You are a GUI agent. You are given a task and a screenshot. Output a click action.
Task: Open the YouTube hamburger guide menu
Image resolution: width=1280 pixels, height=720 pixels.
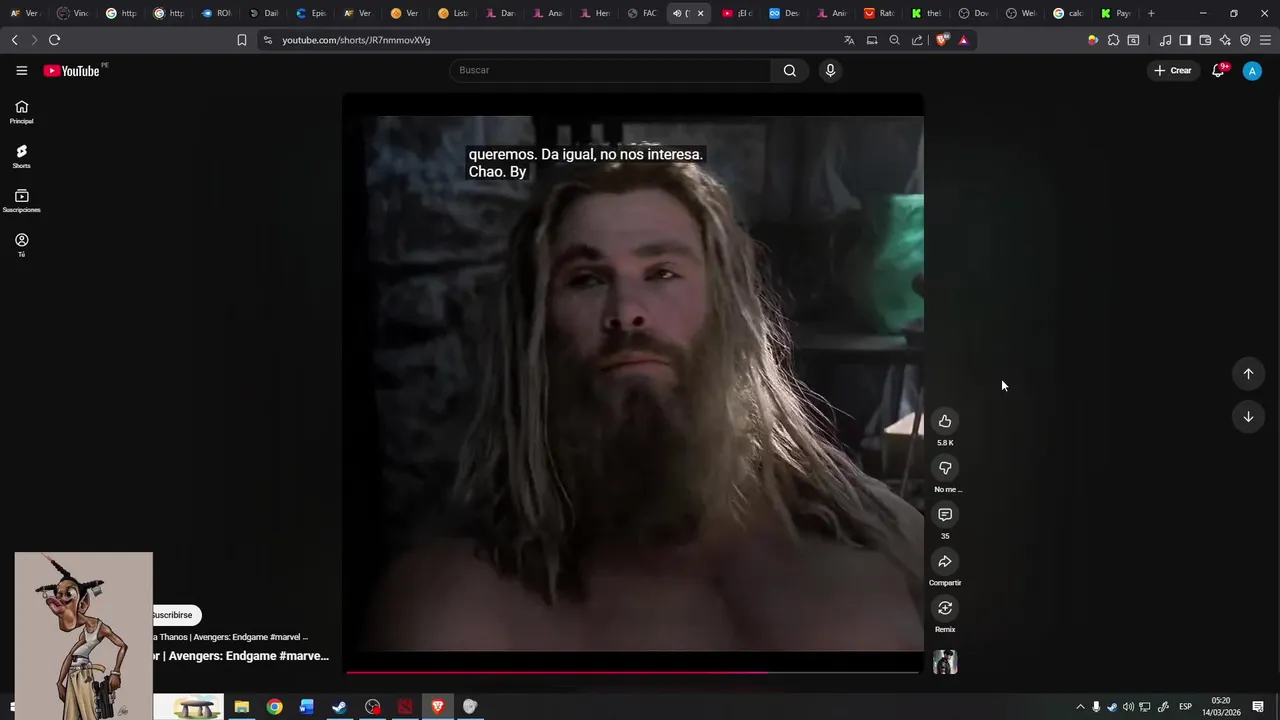coord(21,70)
